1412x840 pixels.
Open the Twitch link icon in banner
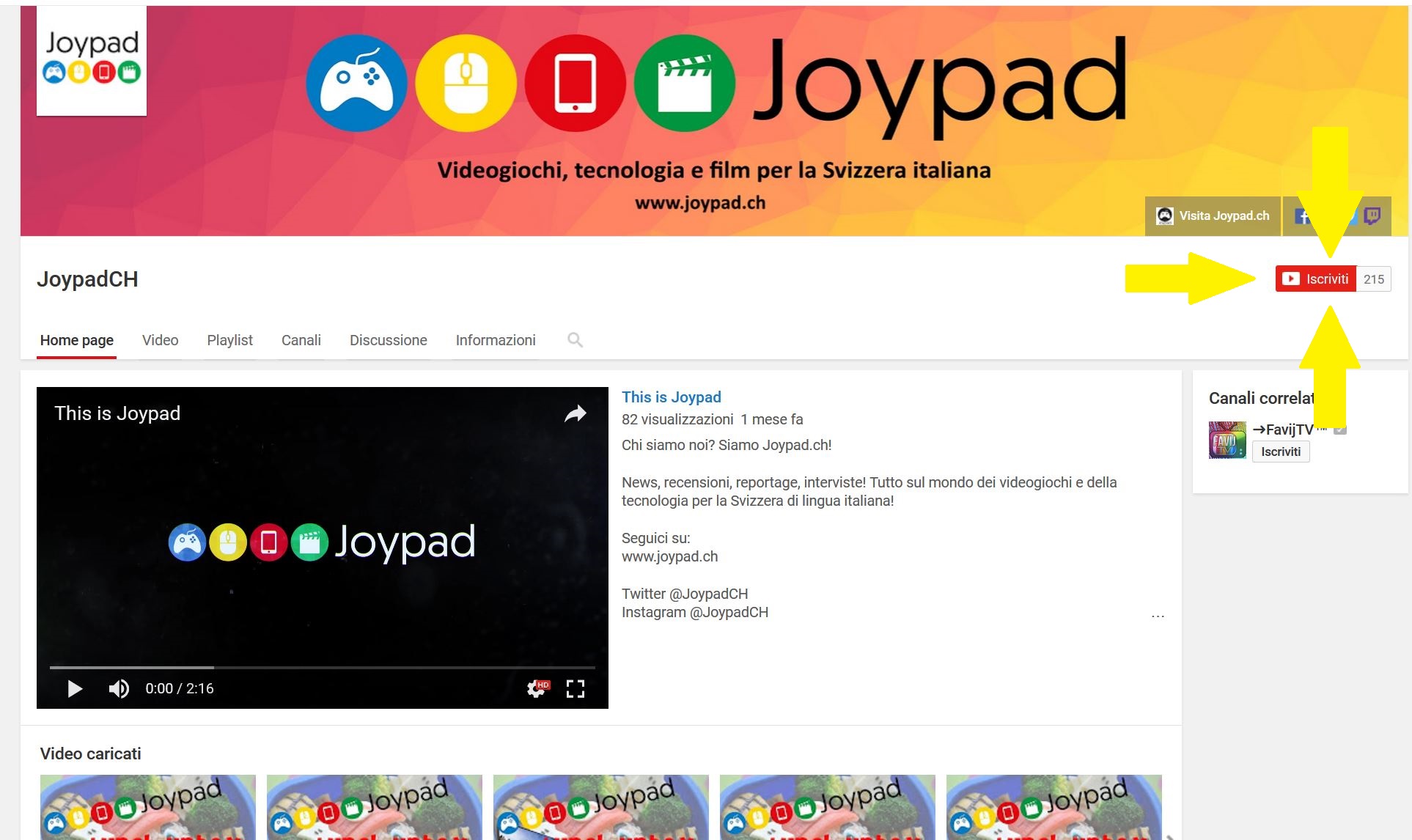pyautogui.click(x=1372, y=216)
